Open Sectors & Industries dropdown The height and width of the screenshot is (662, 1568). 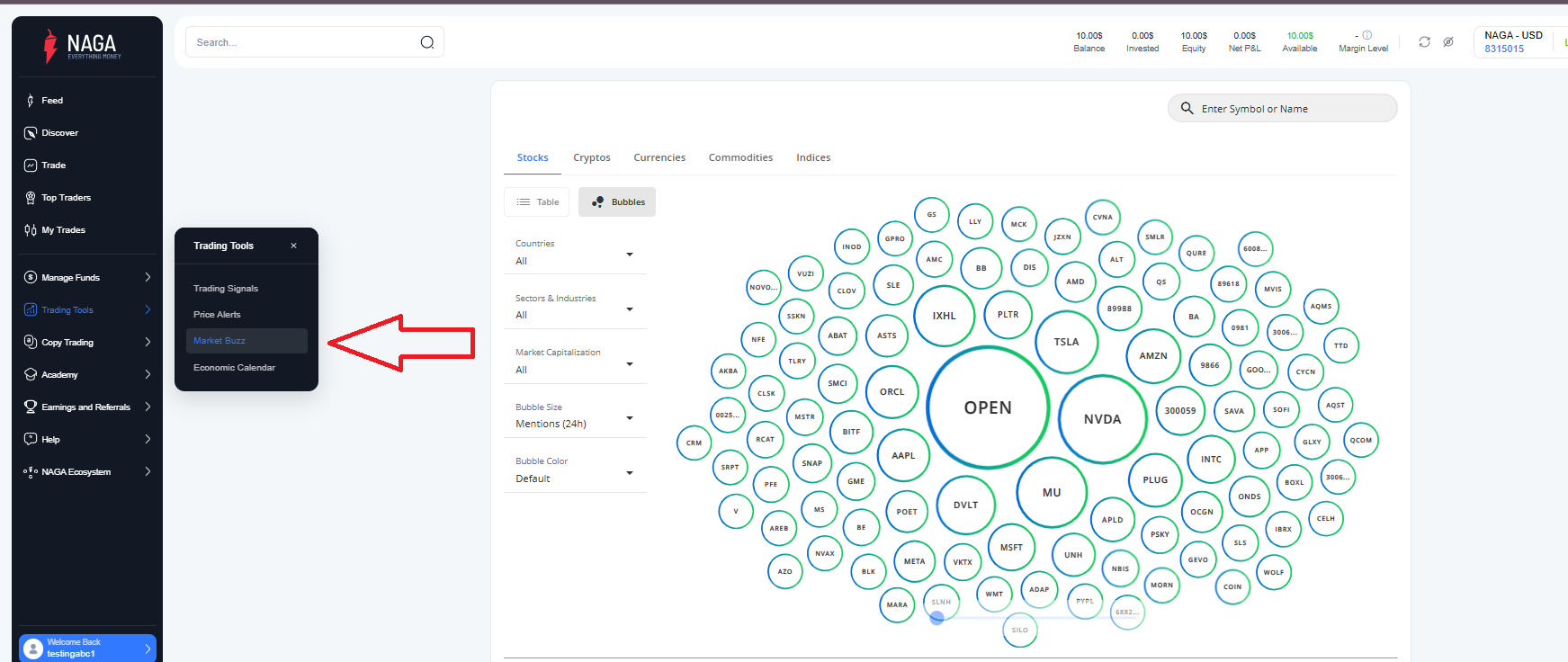575,308
